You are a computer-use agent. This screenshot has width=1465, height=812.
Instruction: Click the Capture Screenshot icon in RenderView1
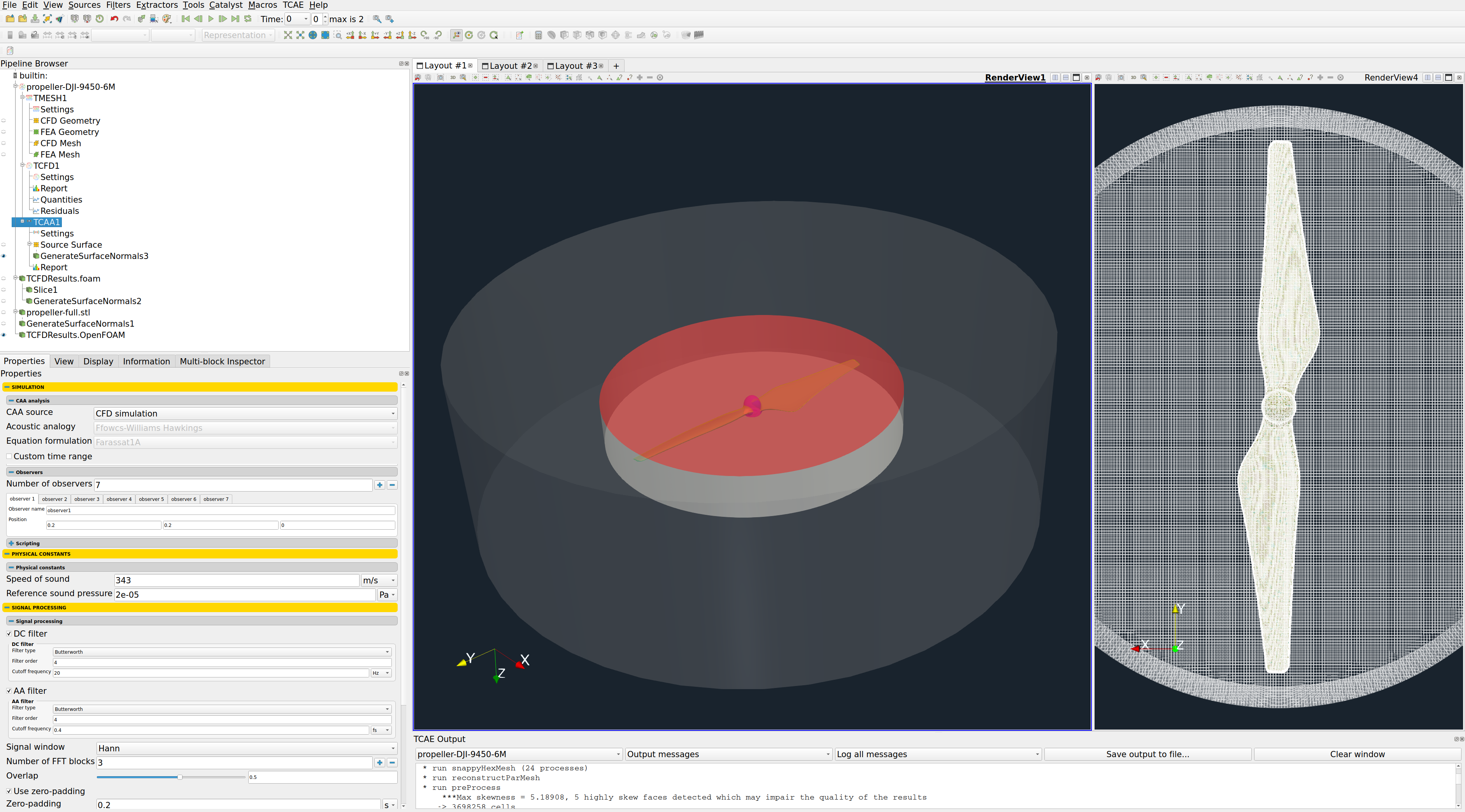point(441,78)
